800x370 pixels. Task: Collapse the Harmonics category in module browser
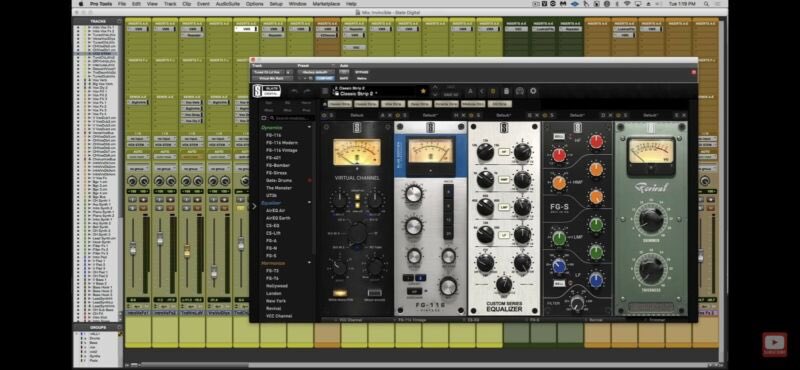pos(309,263)
